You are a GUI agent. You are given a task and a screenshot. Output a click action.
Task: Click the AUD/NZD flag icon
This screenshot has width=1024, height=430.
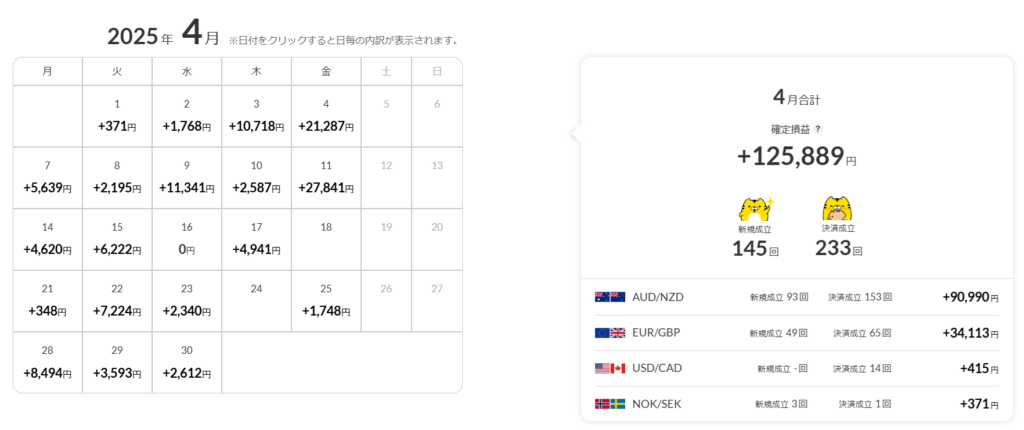(x=609, y=297)
